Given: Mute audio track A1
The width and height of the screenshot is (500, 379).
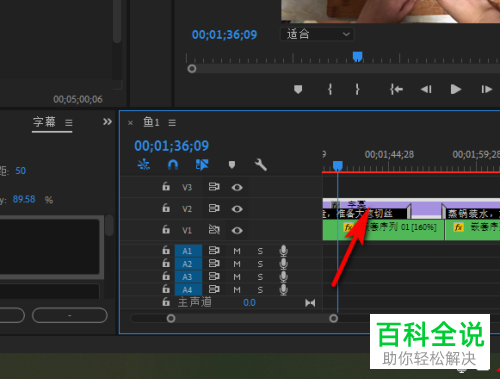Looking at the screenshot, I should coord(237,251).
